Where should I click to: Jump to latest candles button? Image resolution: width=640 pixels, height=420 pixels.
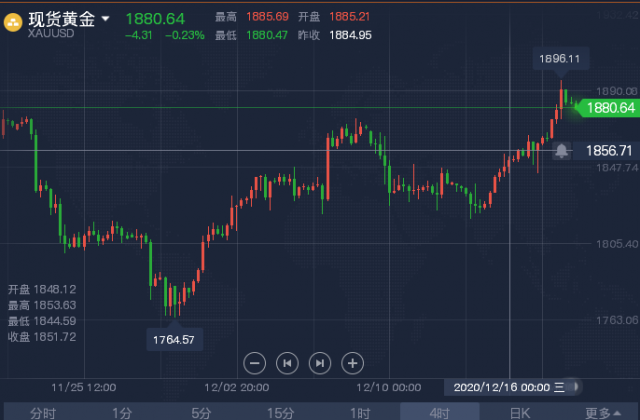tap(320, 363)
